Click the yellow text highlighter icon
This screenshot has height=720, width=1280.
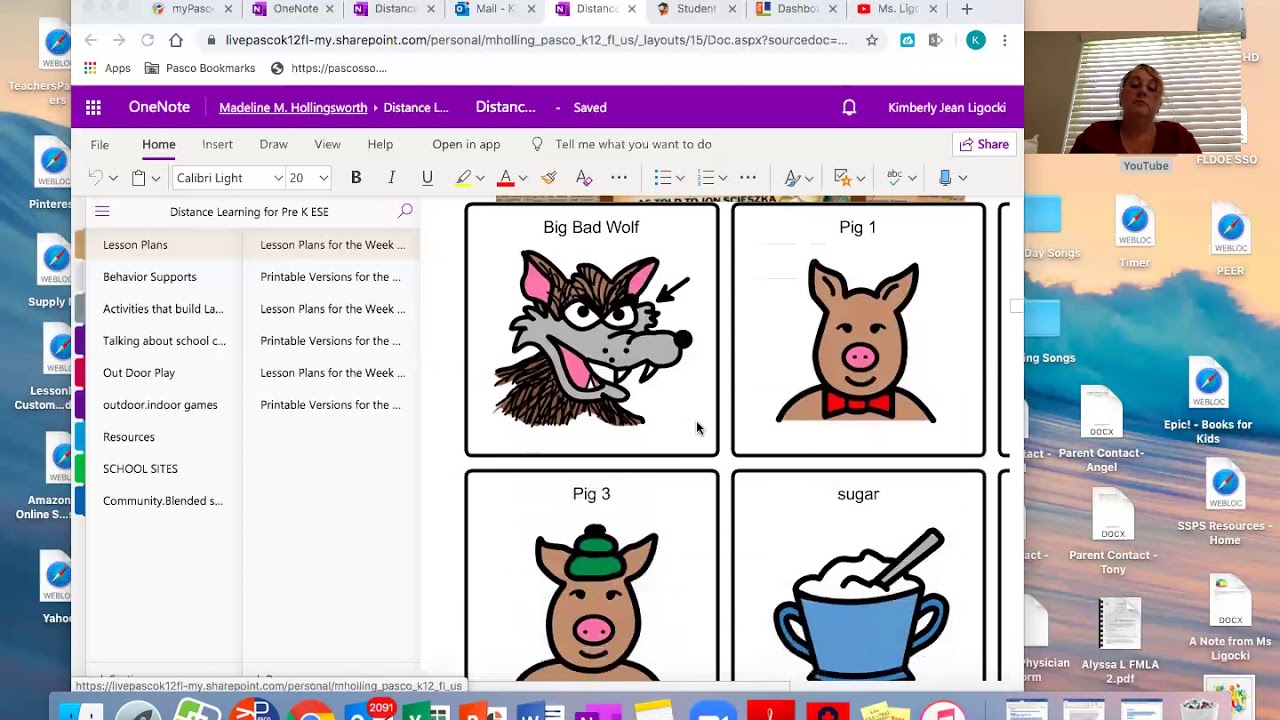463,178
